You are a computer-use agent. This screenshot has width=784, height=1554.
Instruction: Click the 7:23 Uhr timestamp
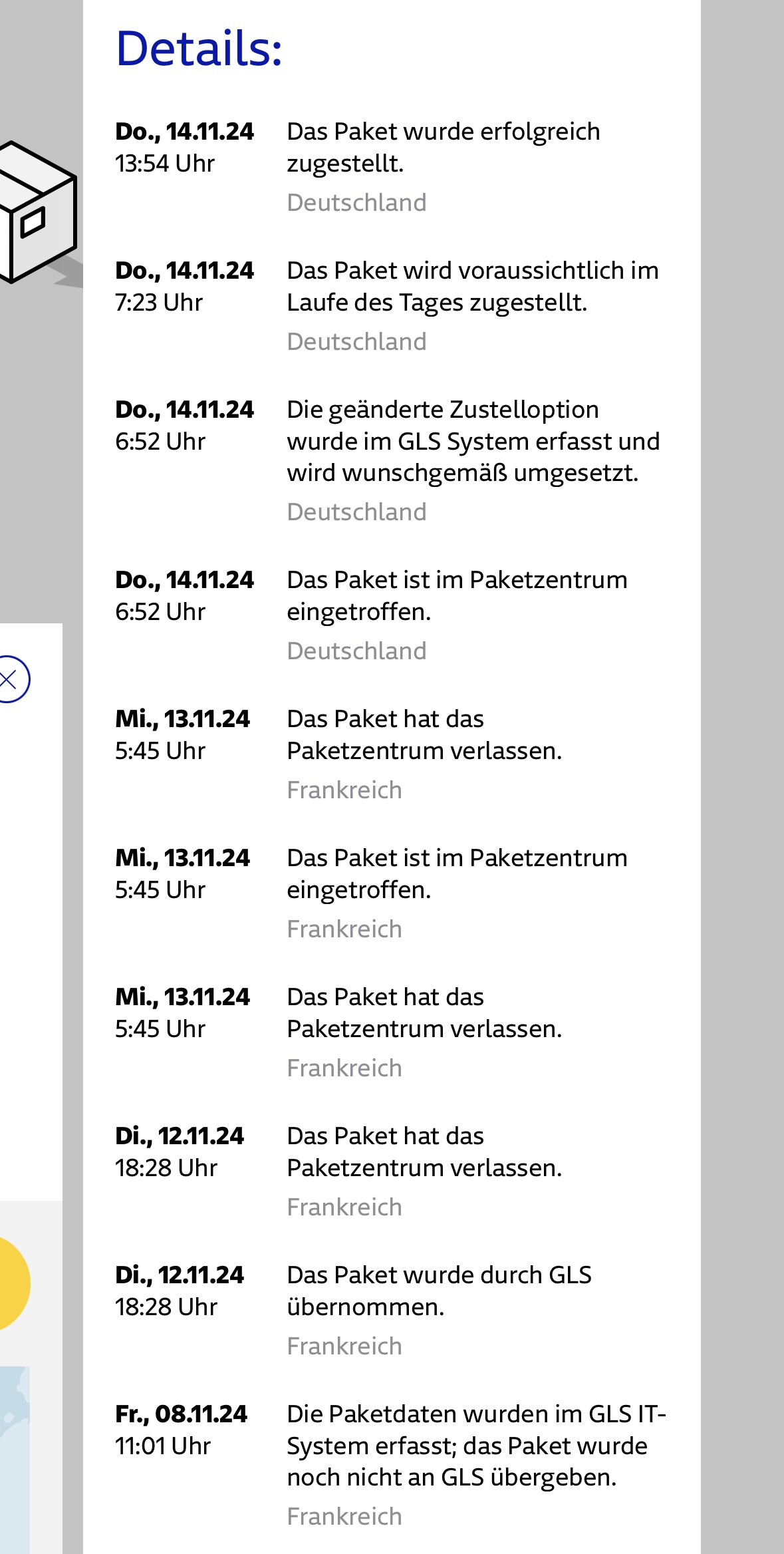pyautogui.click(x=159, y=303)
